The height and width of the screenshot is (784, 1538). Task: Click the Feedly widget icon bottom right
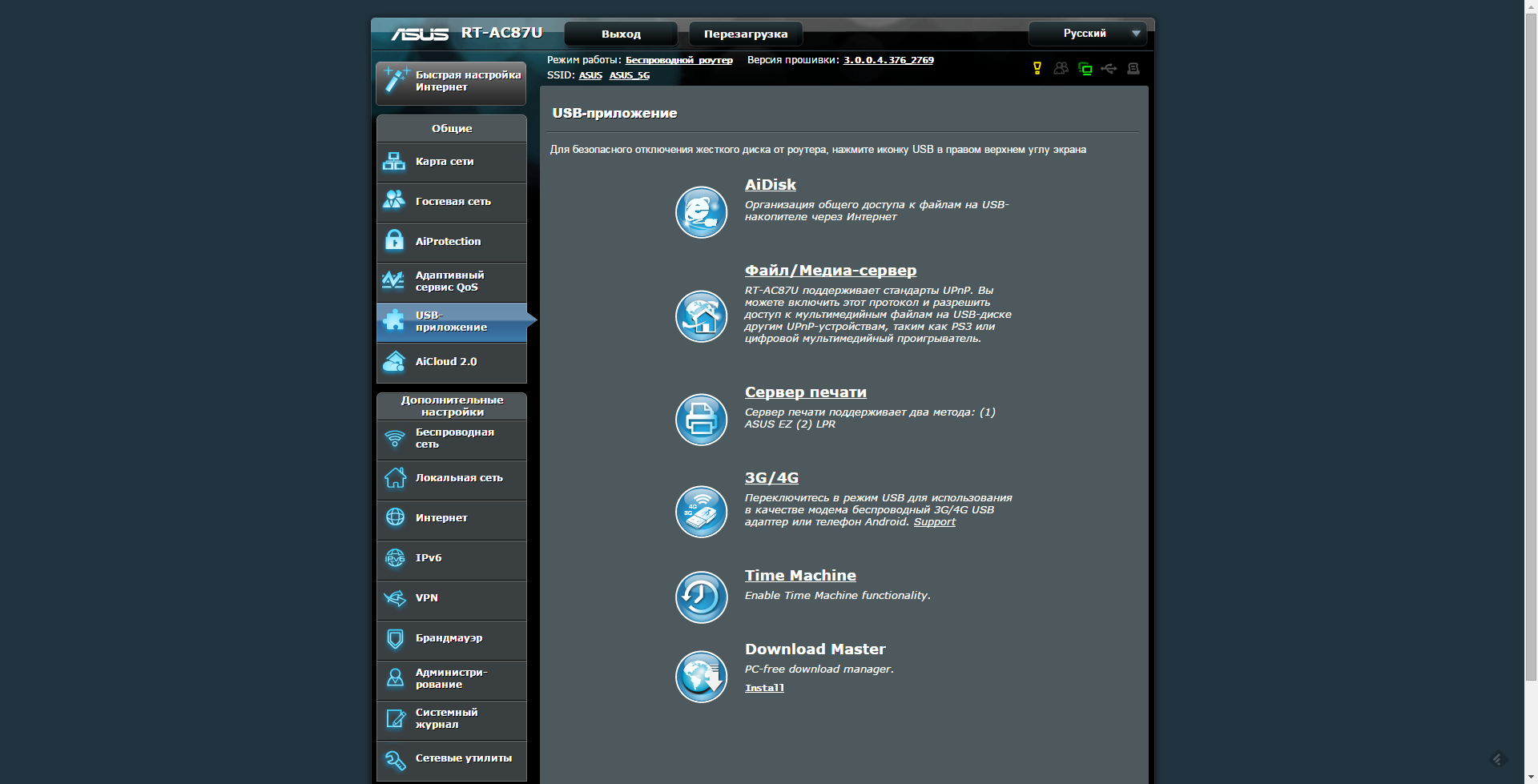coord(1498,759)
